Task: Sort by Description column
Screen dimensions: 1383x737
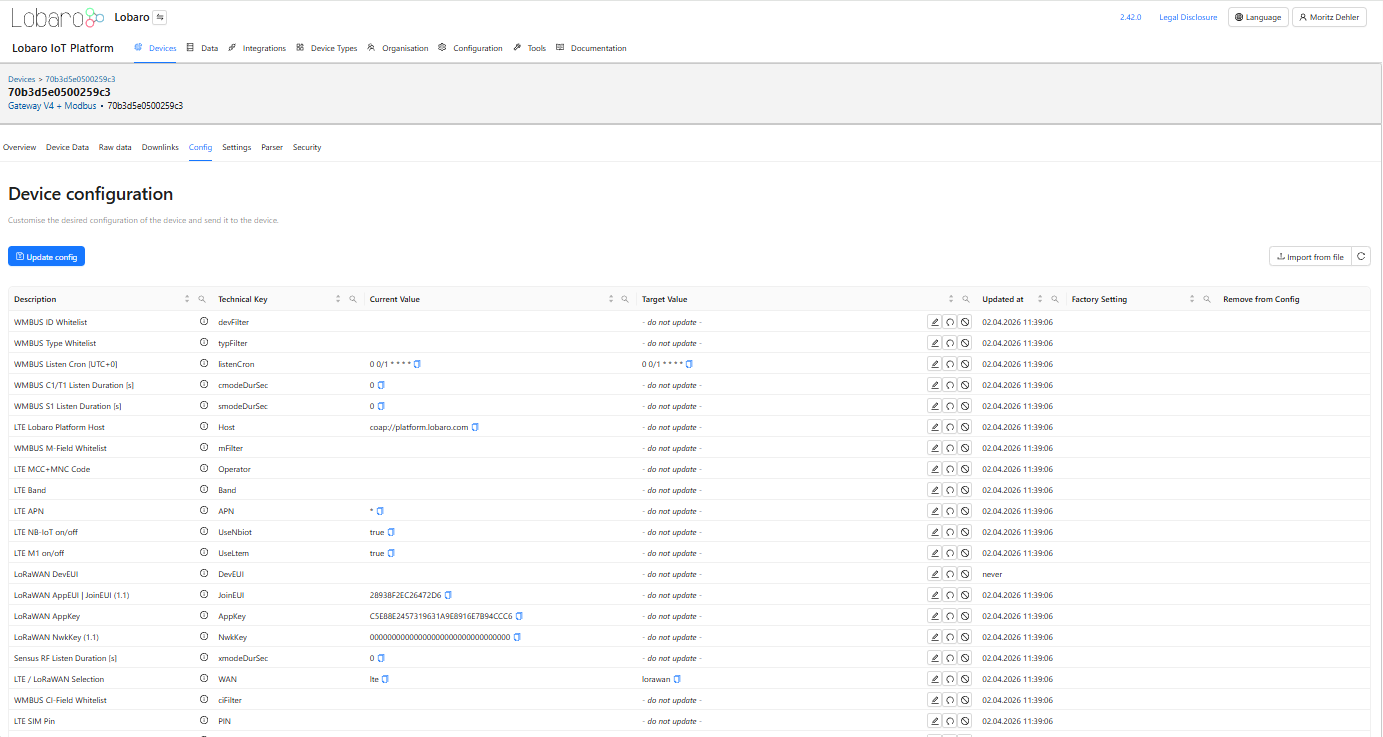Action: [187, 299]
